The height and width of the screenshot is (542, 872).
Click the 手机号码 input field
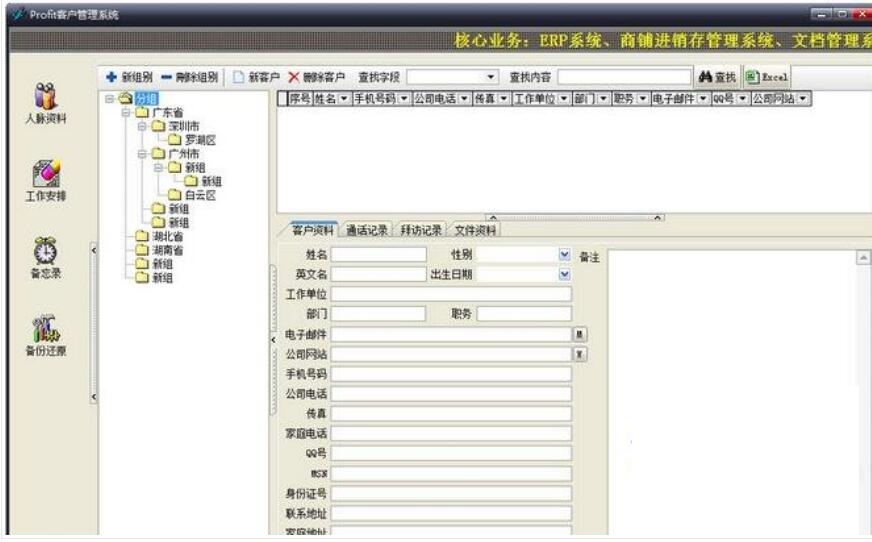click(x=452, y=374)
